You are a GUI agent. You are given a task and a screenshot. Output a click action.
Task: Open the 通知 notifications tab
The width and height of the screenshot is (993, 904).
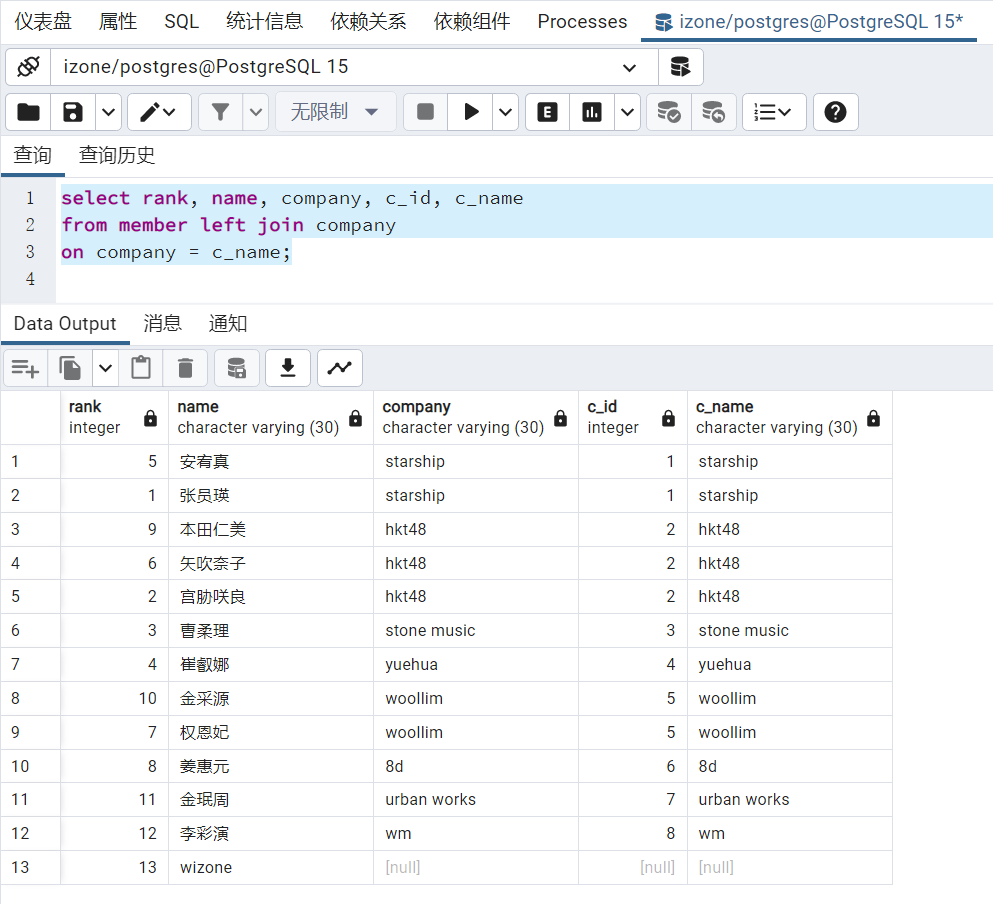[228, 324]
